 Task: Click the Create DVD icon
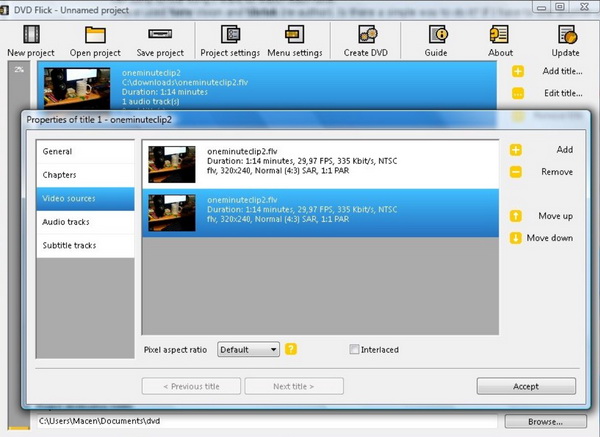(366, 34)
